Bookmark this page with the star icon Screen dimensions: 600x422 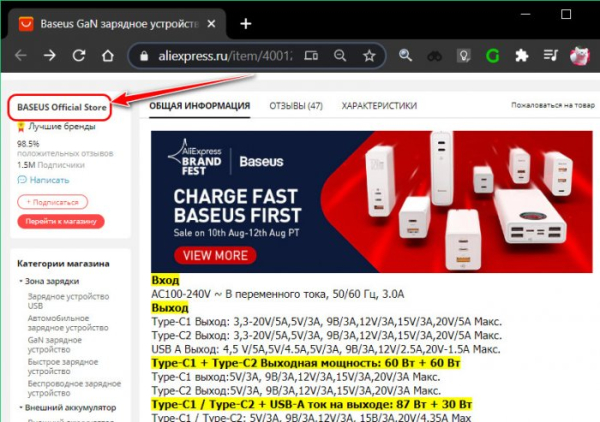tap(369, 56)
